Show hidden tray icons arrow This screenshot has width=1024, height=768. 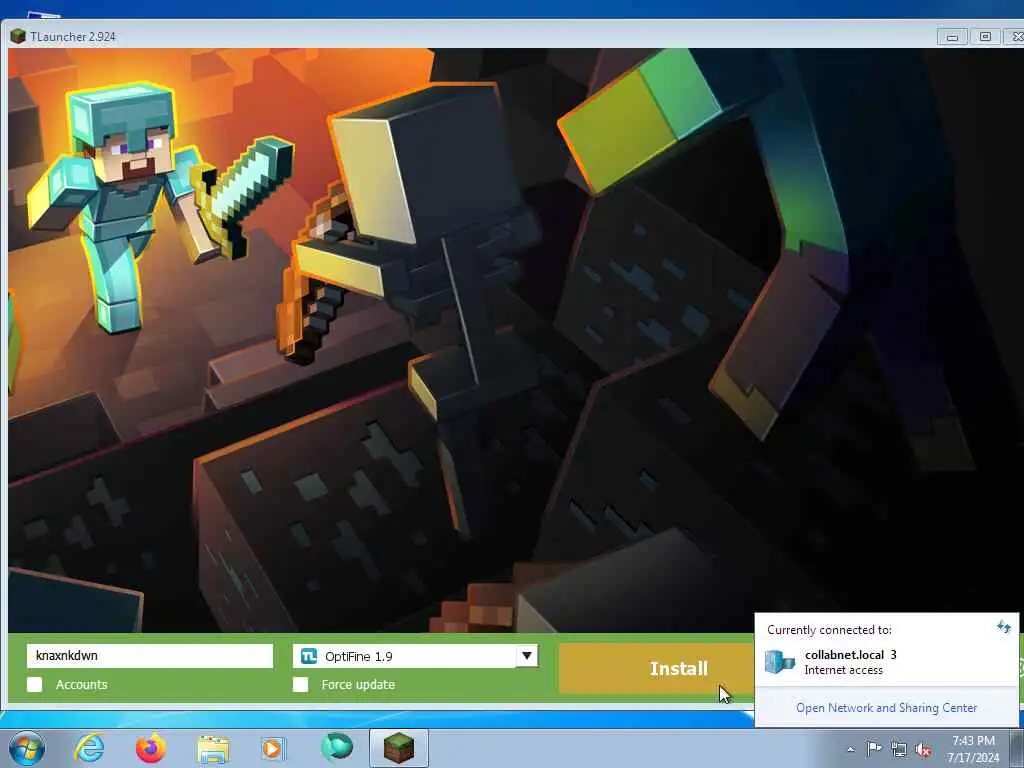(x=850, y=749)
